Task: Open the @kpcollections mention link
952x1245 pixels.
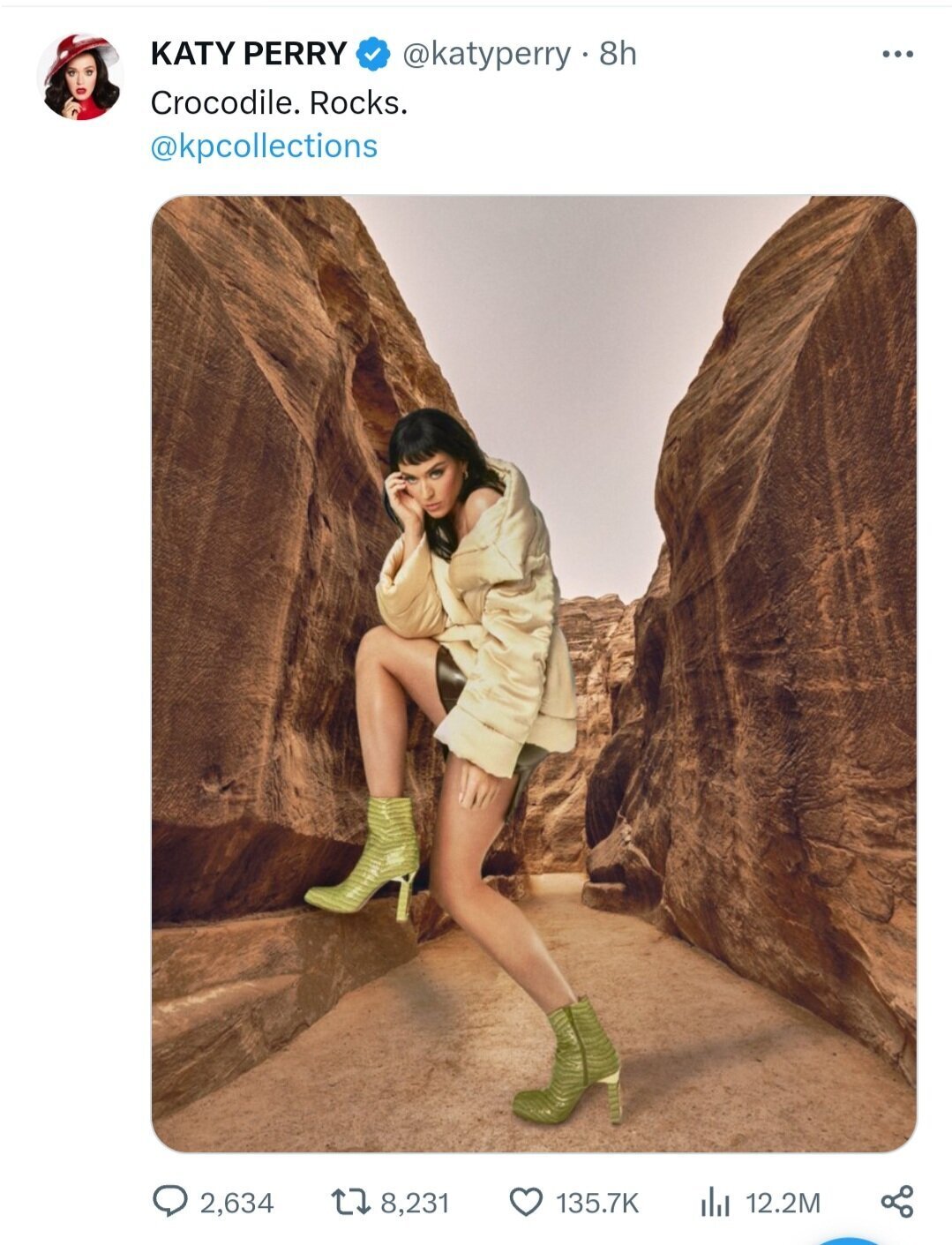Action: (264, 146)
